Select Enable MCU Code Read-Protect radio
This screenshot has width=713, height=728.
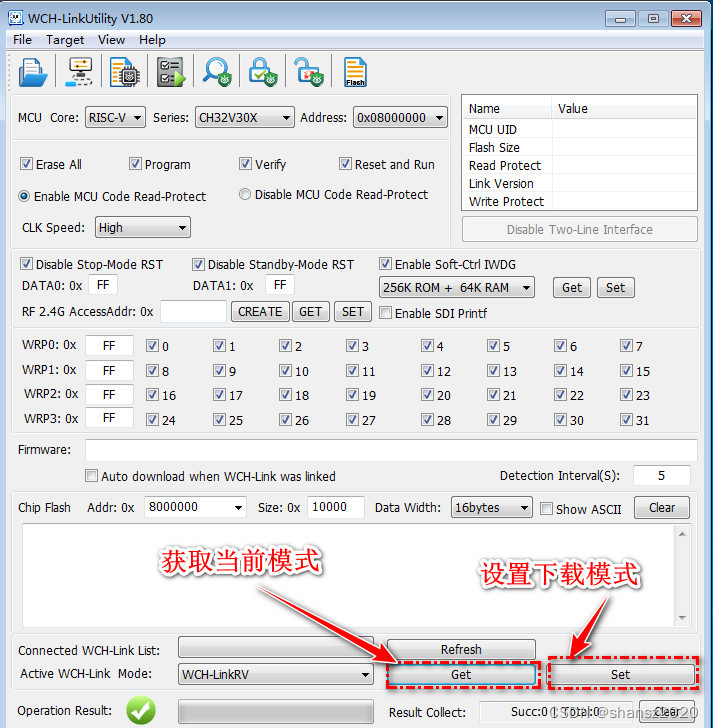(24, 196)
